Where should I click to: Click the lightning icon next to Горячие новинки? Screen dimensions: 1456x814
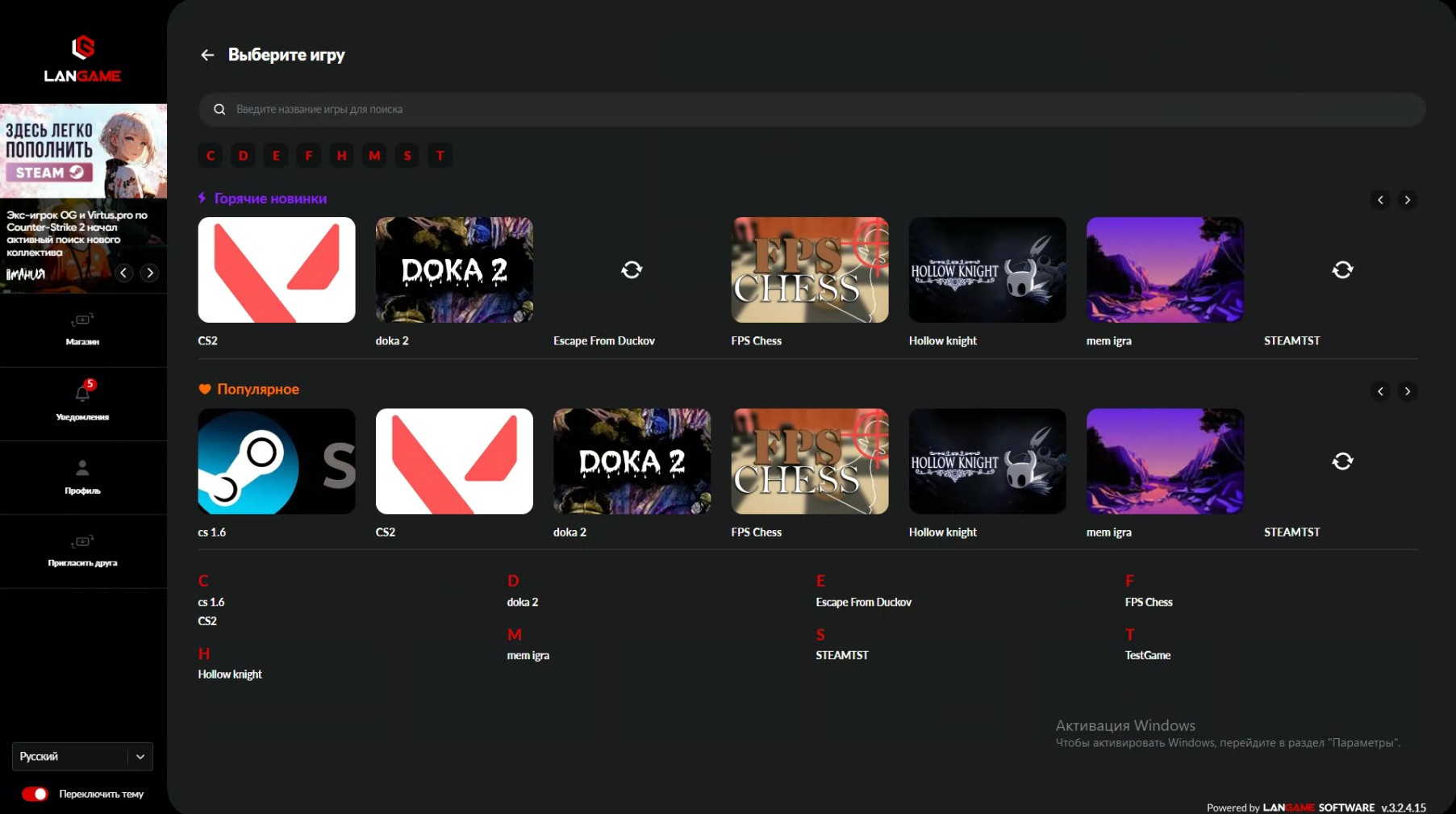[x=202, y=198]
